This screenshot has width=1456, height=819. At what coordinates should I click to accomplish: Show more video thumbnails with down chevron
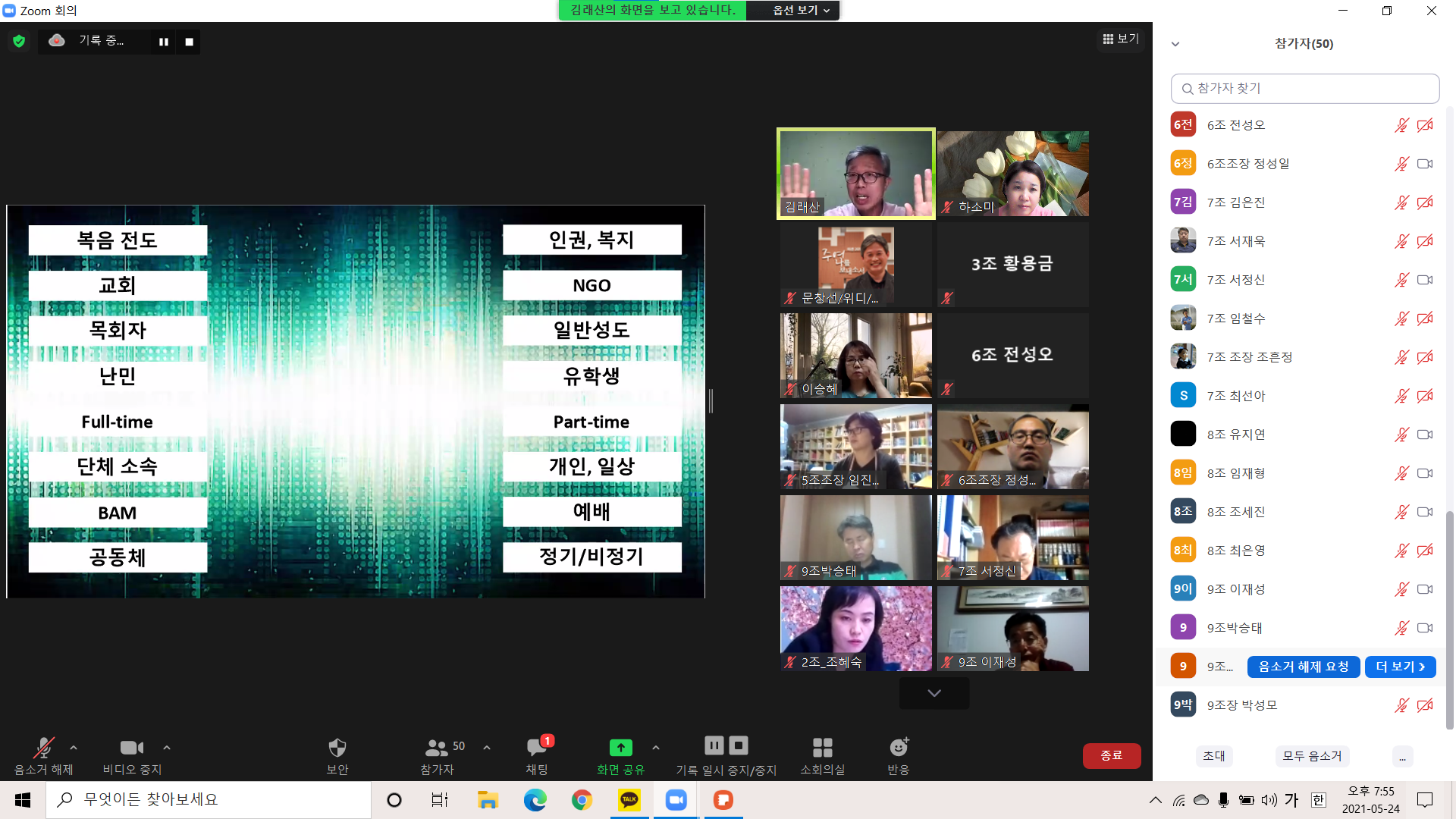point(934,693)
